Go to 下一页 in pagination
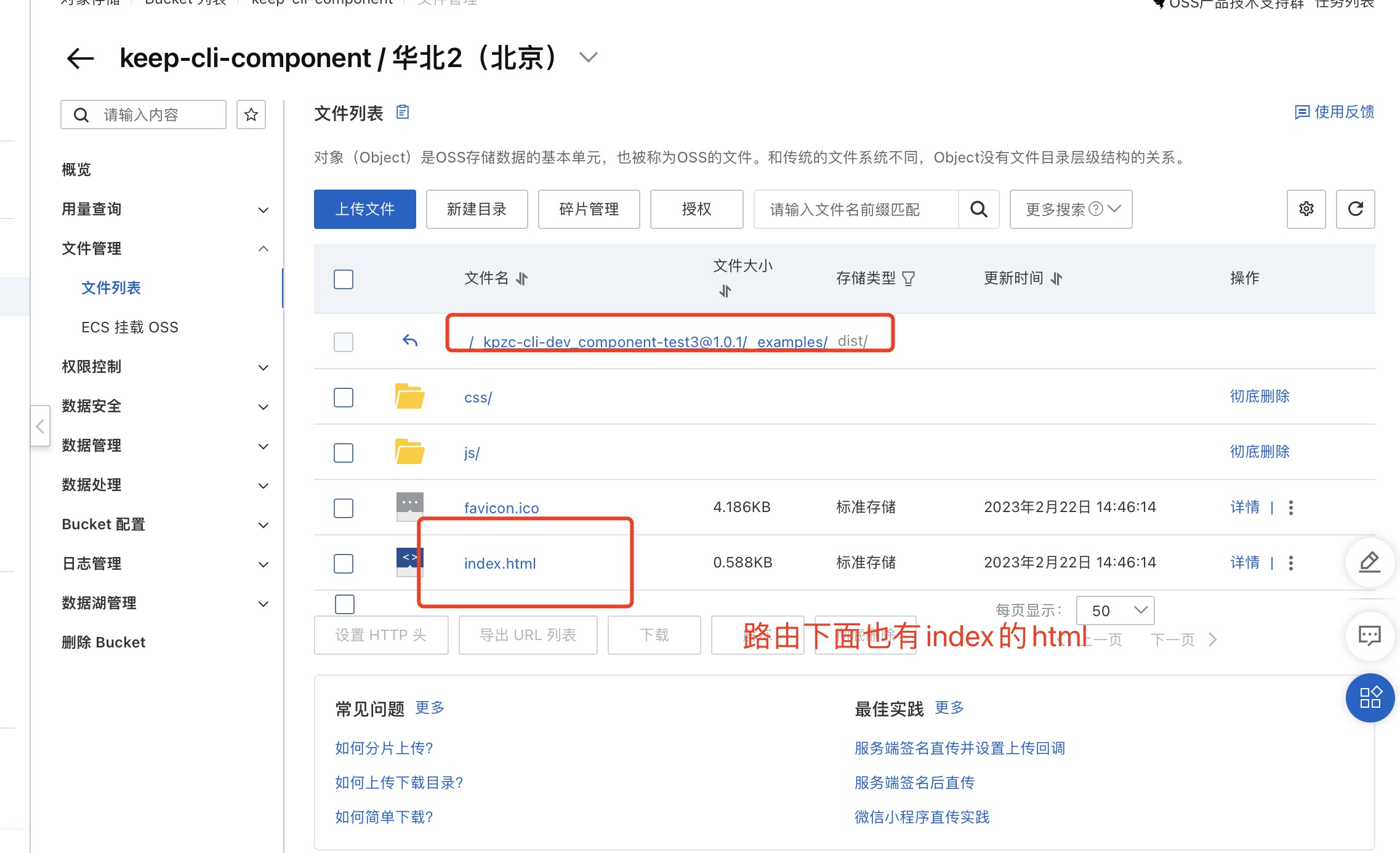This screenshot has height=853, width=1400. tap(1183, 639)
